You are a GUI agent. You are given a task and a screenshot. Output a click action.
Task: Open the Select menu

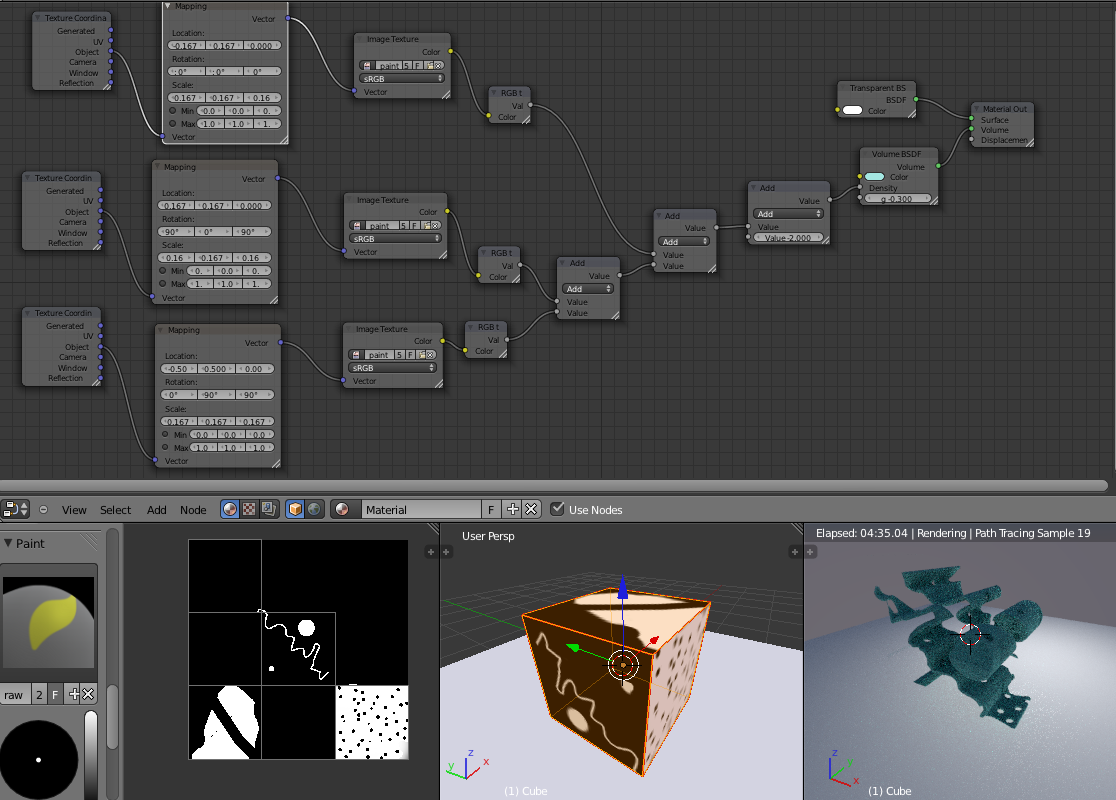[115, 510]
